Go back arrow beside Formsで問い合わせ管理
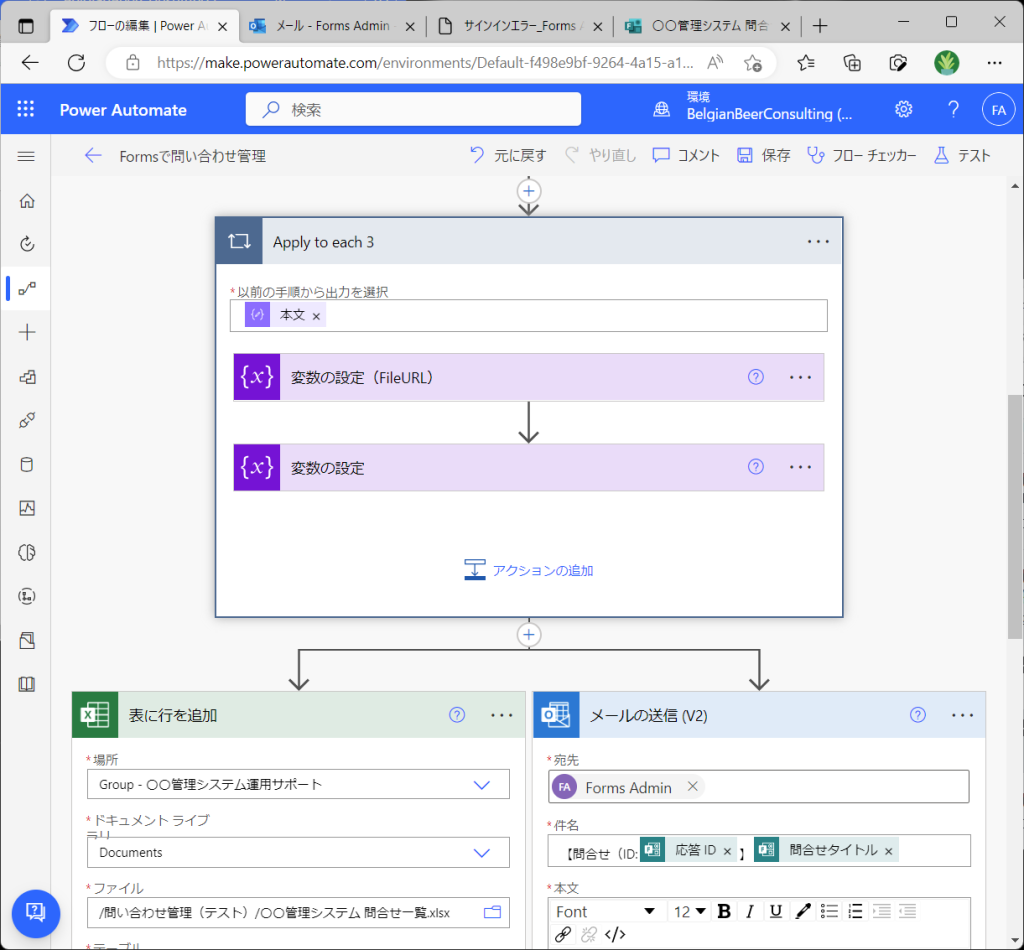Viewport: 1024px width, 950px height. click(93, 155)
